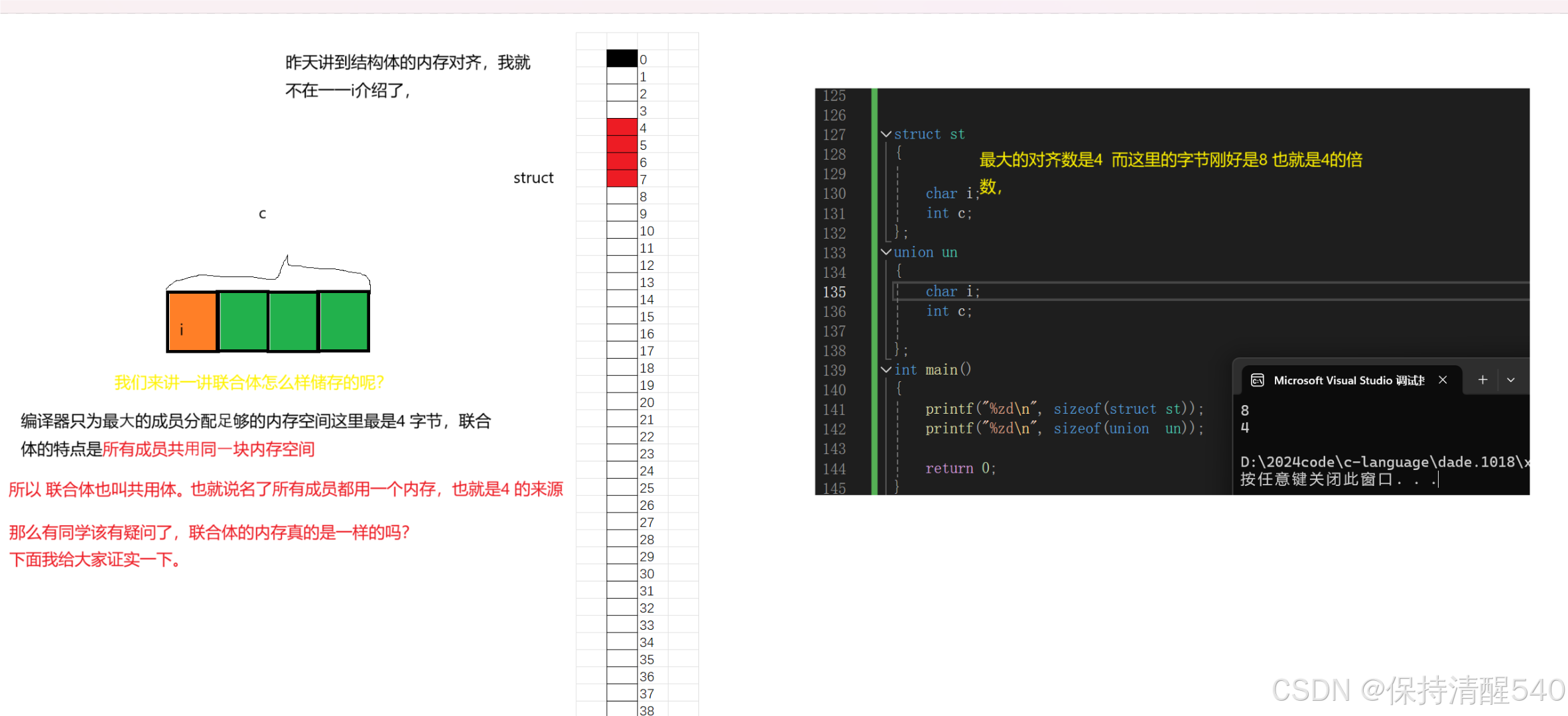Click the red memory cell at index 4
This screenshot has height=716, width=1568.
[621, 127]
